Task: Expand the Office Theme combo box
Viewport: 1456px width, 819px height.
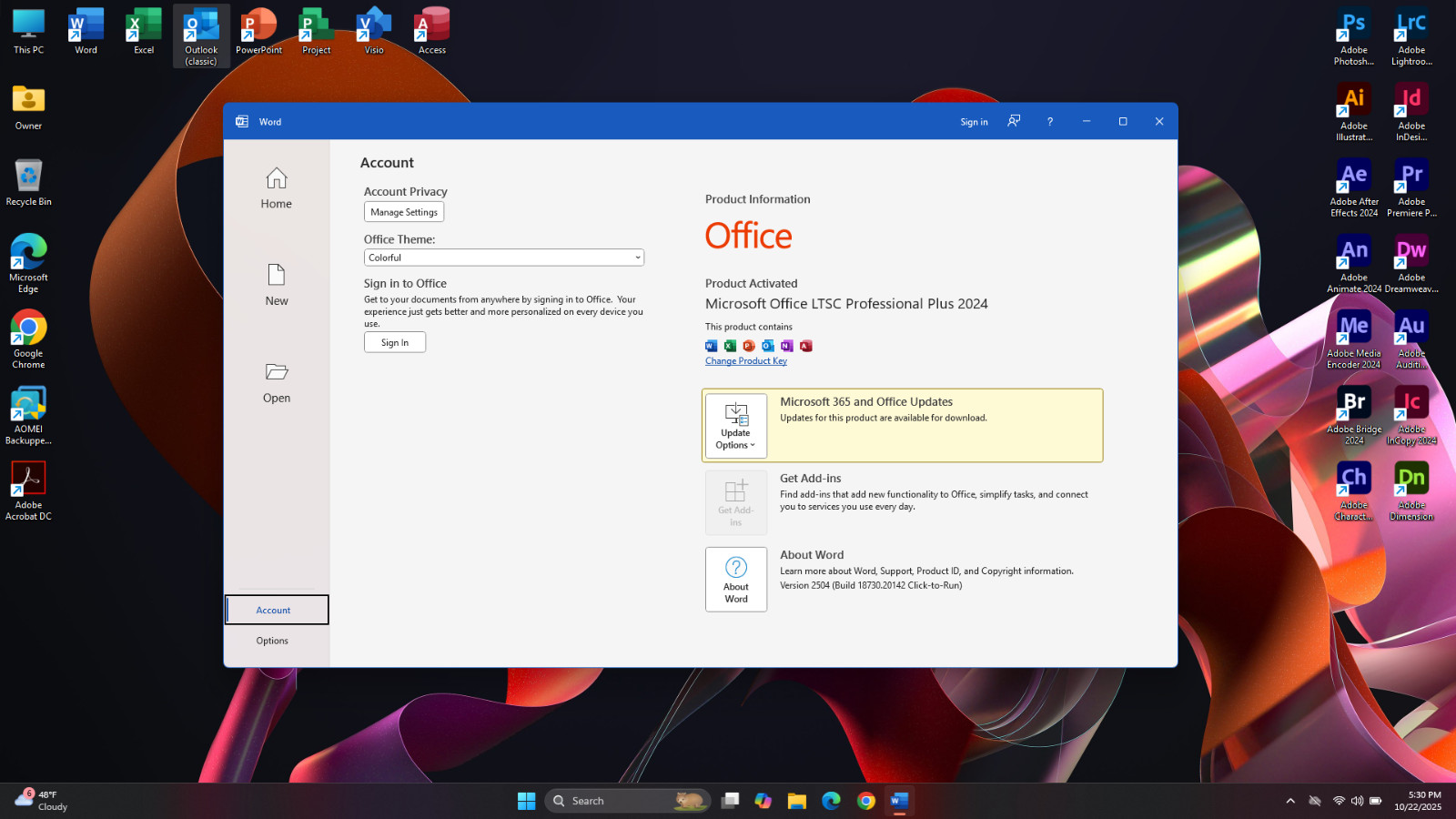Action: (x=504, y=258)
